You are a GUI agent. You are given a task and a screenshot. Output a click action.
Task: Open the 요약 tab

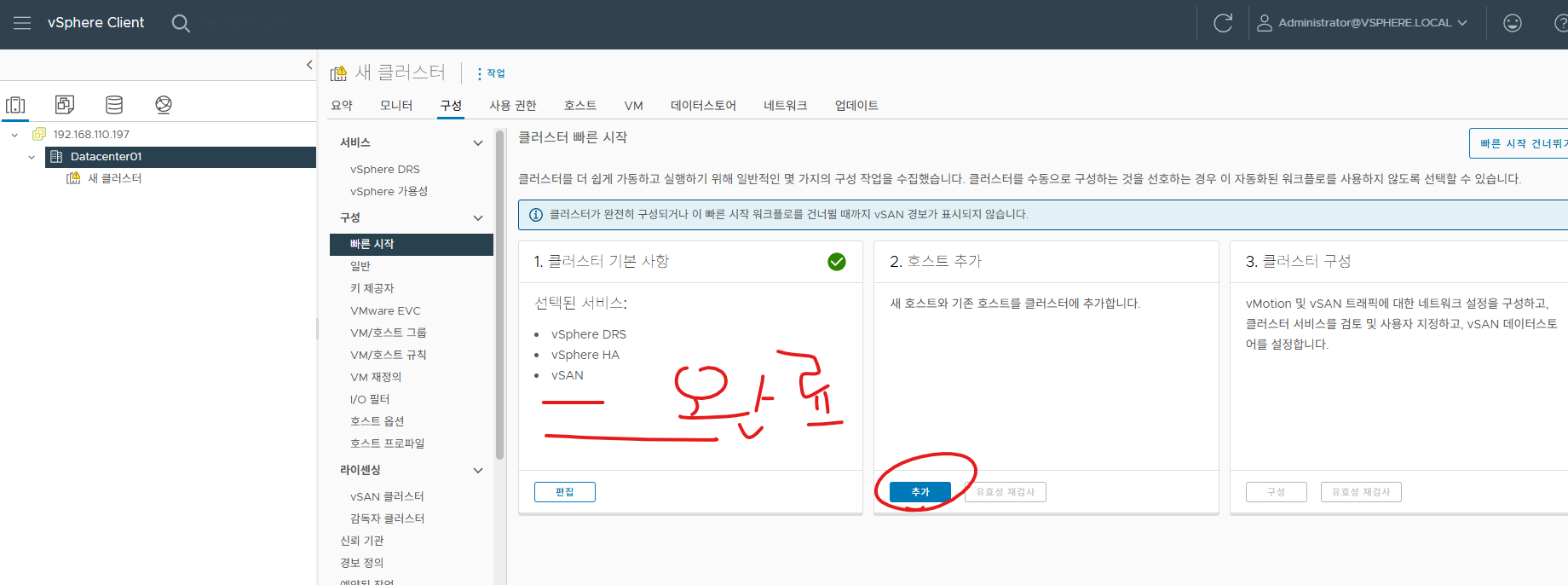342,106
